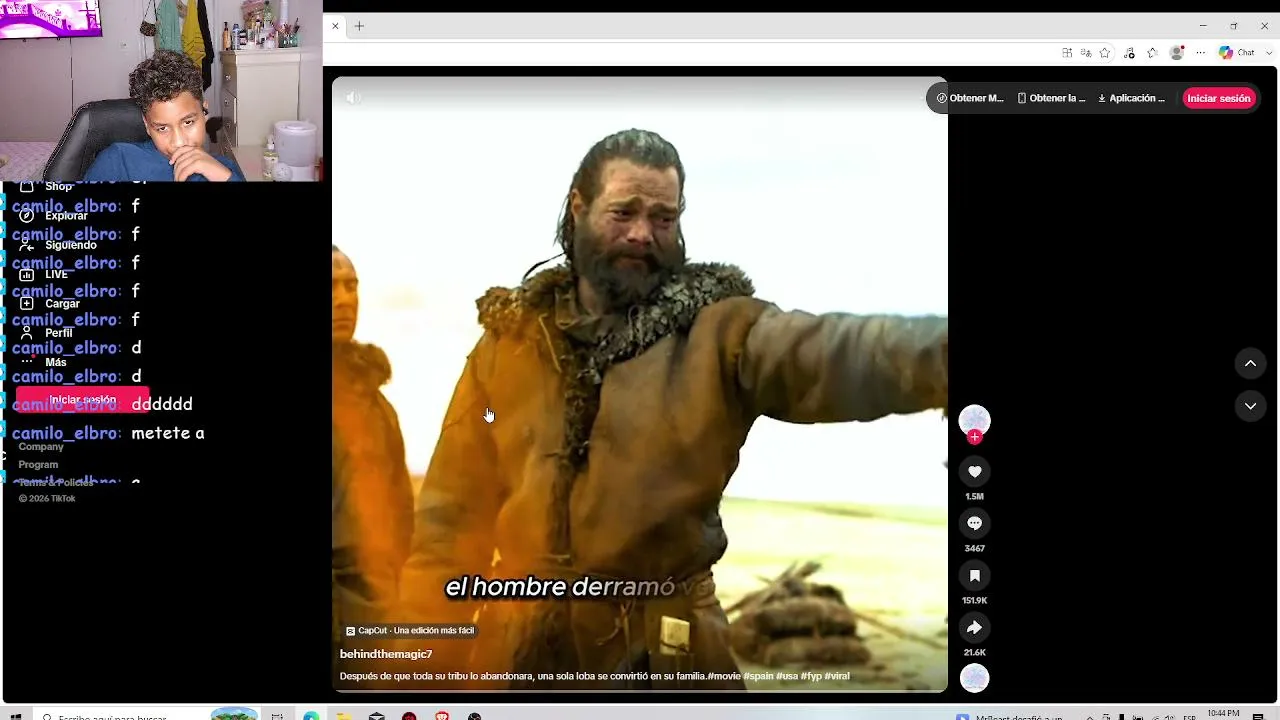Click the #movie hashtag
1280x720 pixels.
(724, 677)
